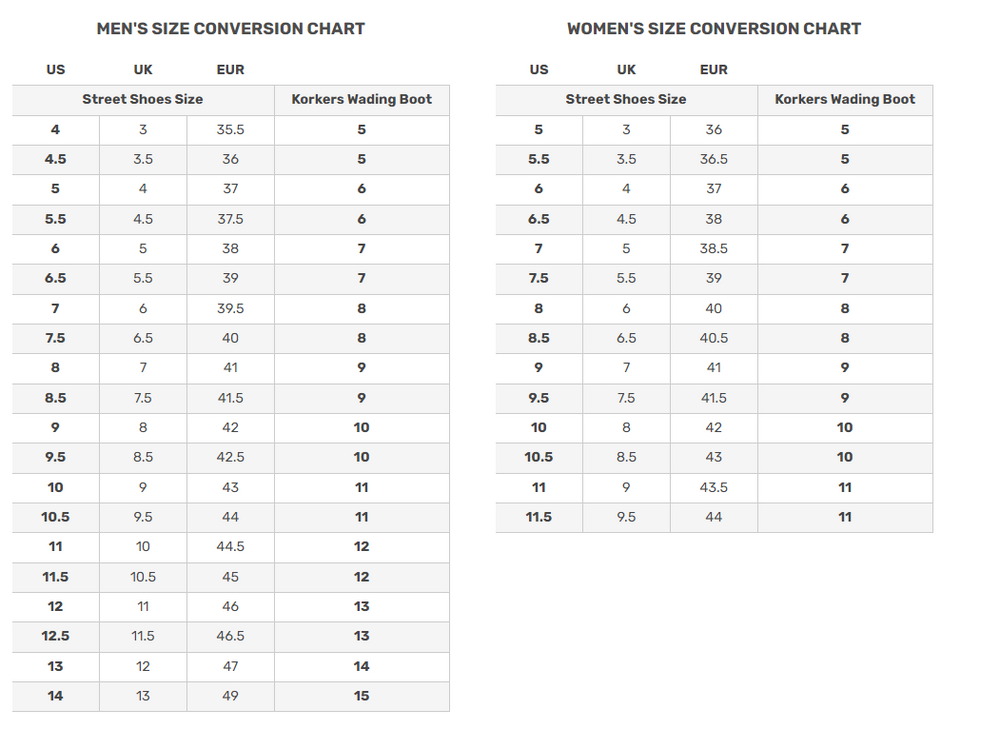Click the EUR column label in men's chart
This screenshot has width=1000, height=729.
click(230, 70)
